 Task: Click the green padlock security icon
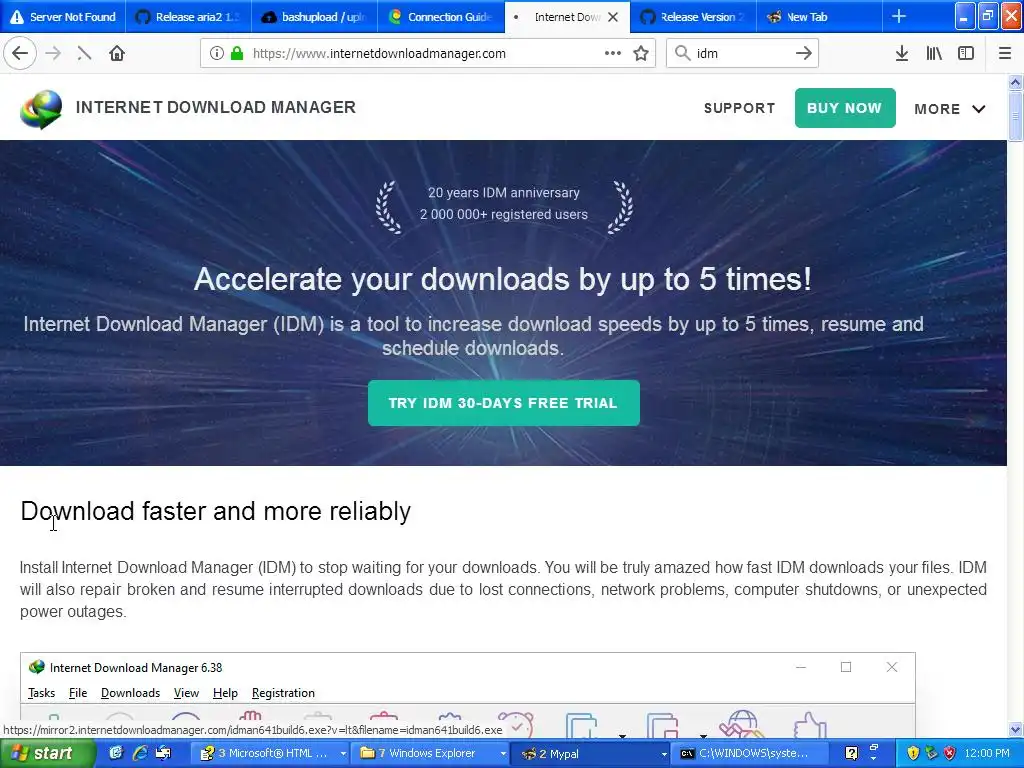coord(237,54)
